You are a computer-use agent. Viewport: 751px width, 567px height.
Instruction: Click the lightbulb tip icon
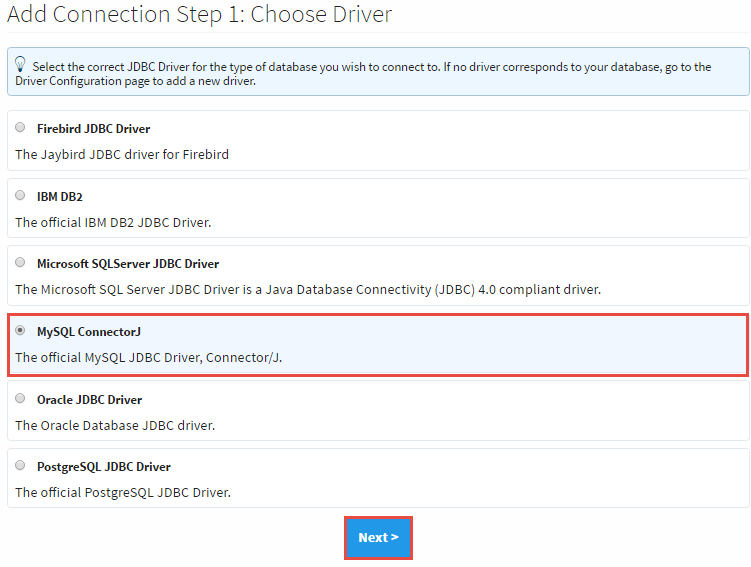(x=21, y=65)
